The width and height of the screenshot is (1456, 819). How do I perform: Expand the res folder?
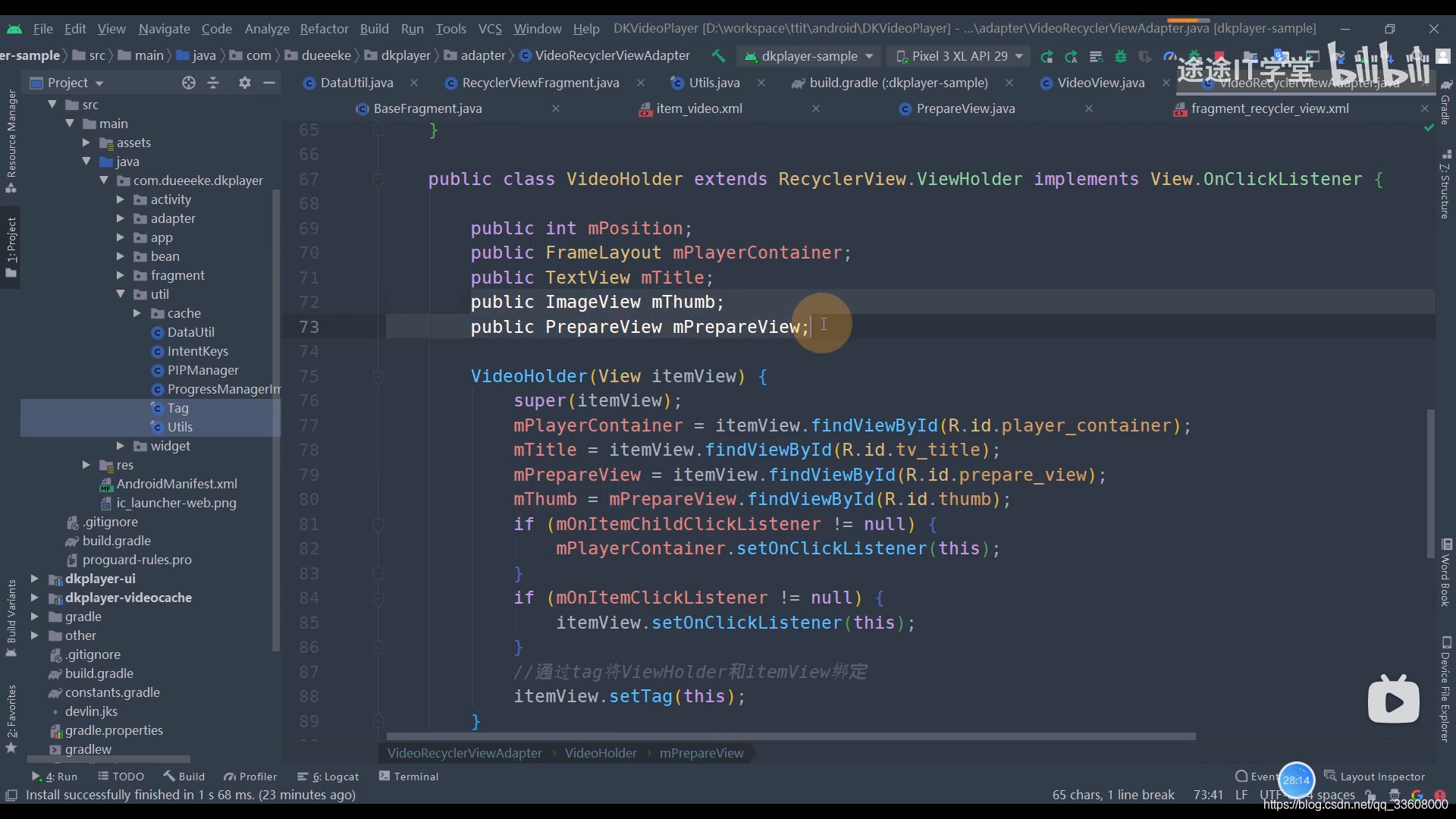86,465
